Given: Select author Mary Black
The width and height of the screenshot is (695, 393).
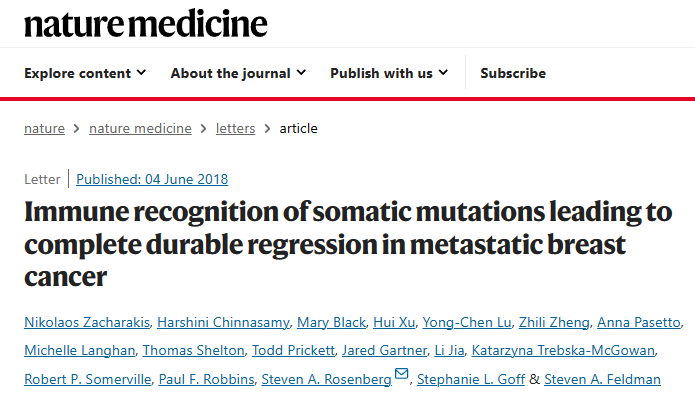Looking at the screenshot, I should pos(331,322).
